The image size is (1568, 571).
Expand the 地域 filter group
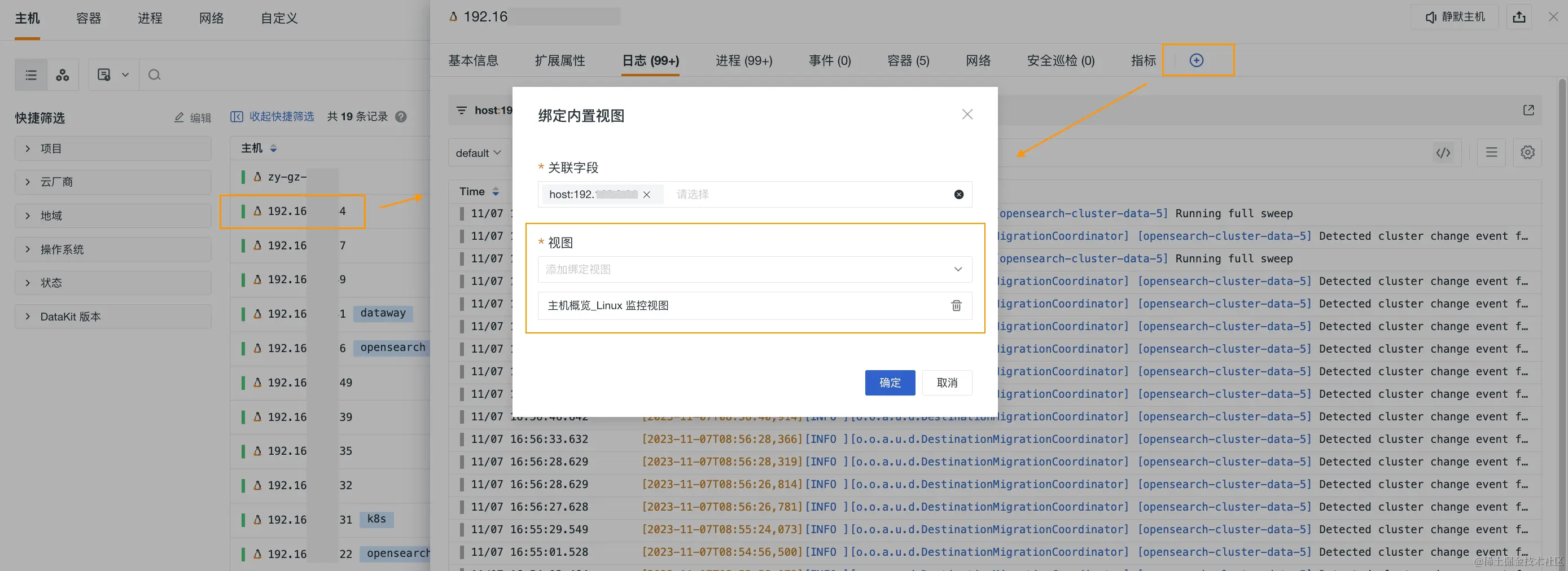(x=113, y=216)
